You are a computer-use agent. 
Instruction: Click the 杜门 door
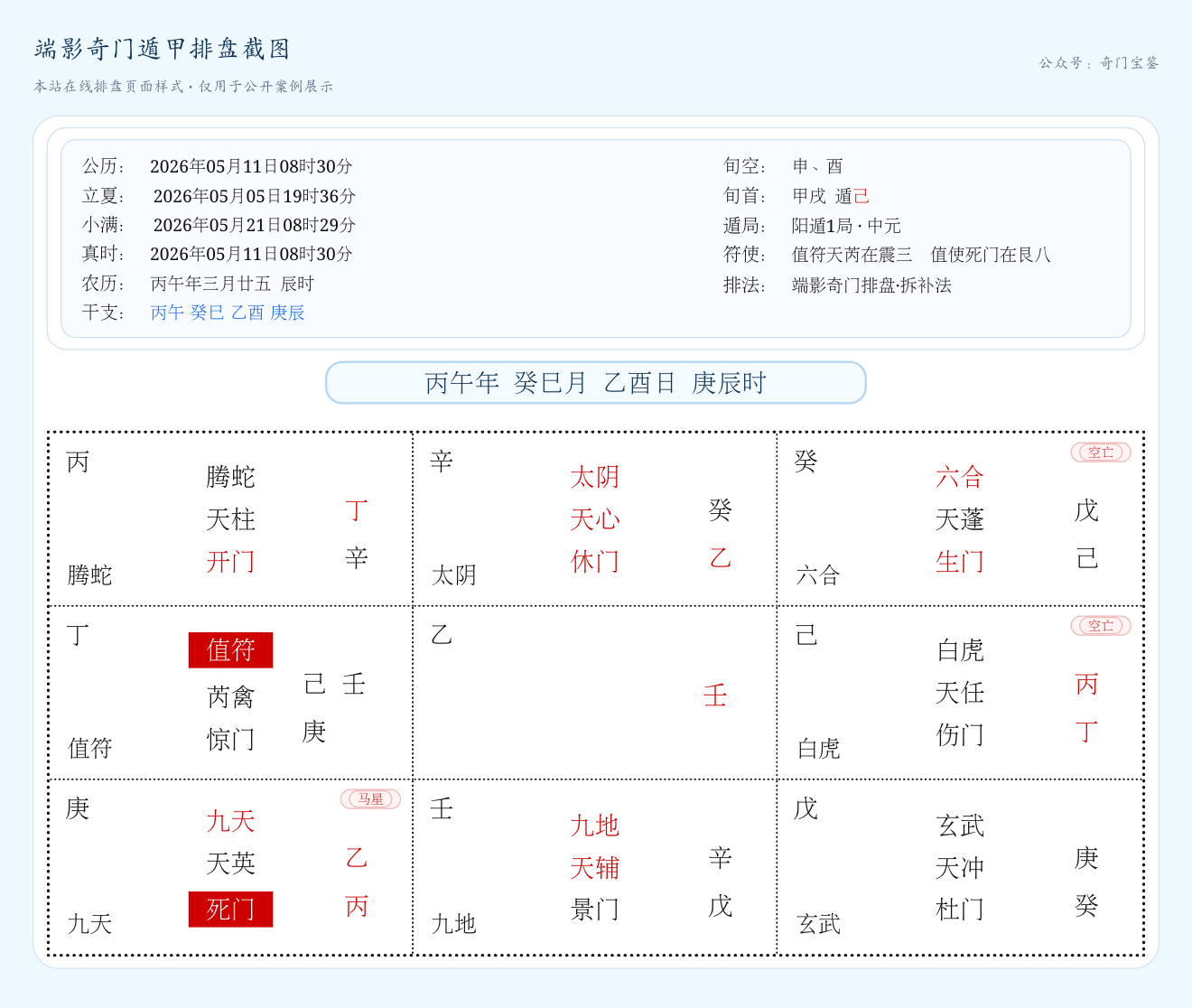960,910
